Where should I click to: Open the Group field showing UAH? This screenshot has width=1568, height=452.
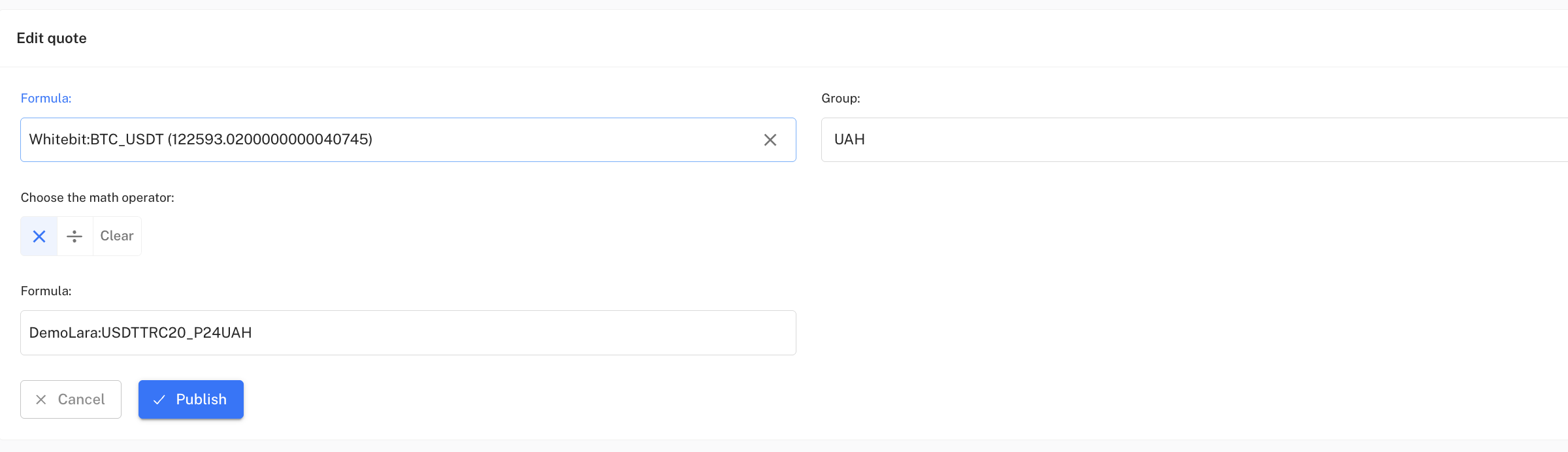(1189, 140)
